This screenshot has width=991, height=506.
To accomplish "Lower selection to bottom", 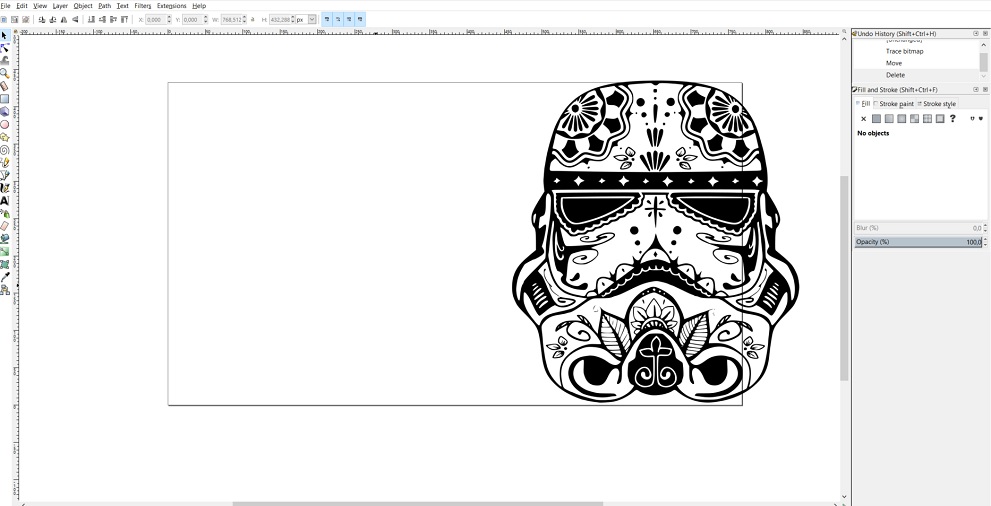I will coord(91,20).
